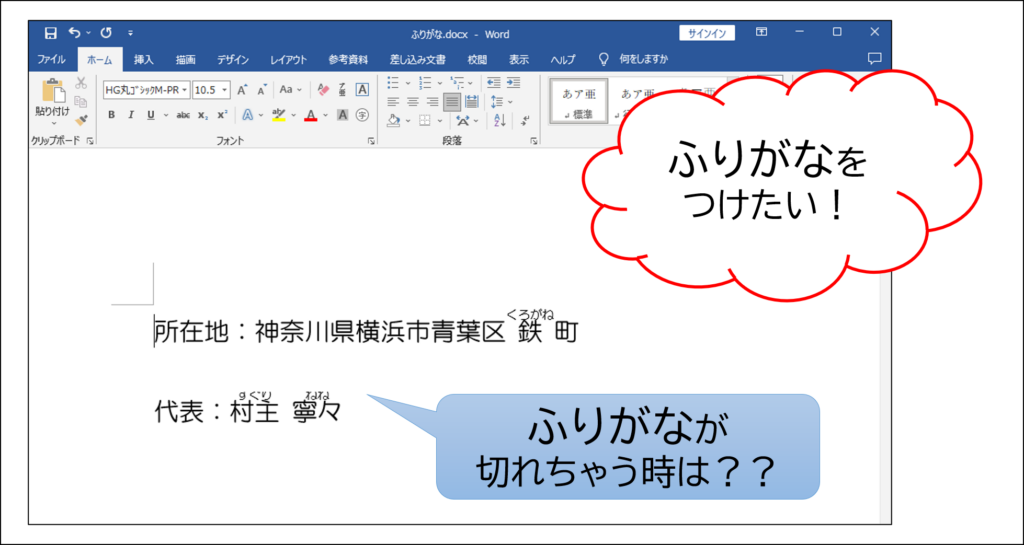Click the Save icon in the title bar
The width and height of the screenshot is (1024, 545).
tap(50, 33)
